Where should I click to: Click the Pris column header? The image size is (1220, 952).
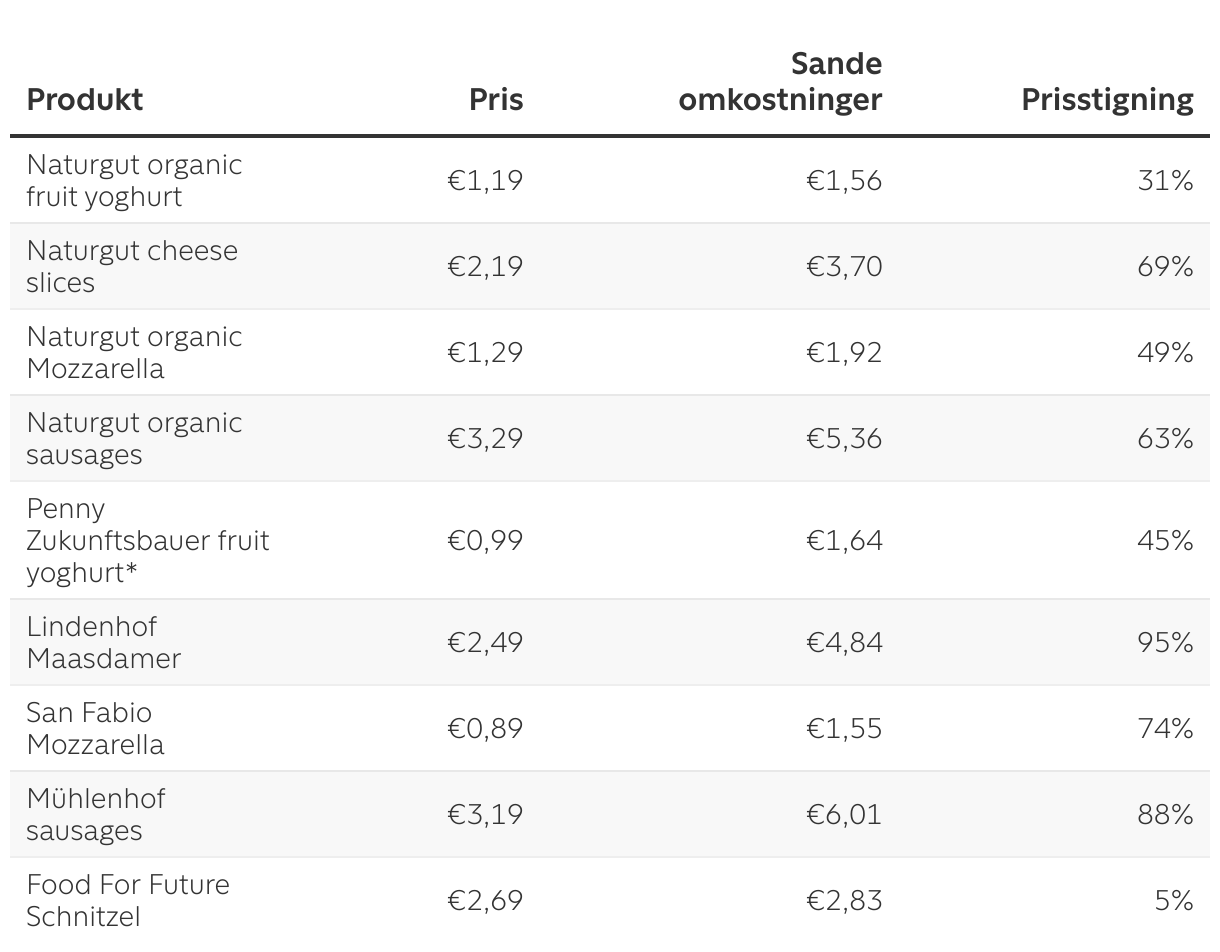(496, 100)
